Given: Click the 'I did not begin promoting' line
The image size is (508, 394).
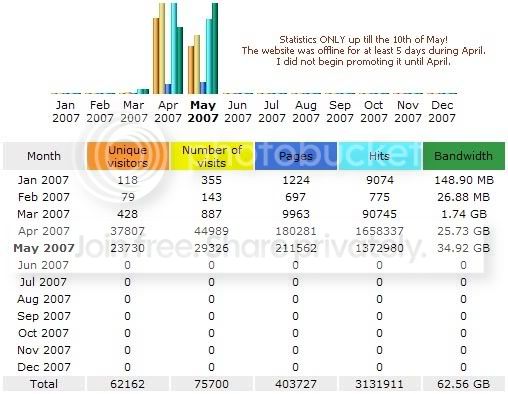Looking at the screenshot, I should pyautogui.click(x=363, y=62).
